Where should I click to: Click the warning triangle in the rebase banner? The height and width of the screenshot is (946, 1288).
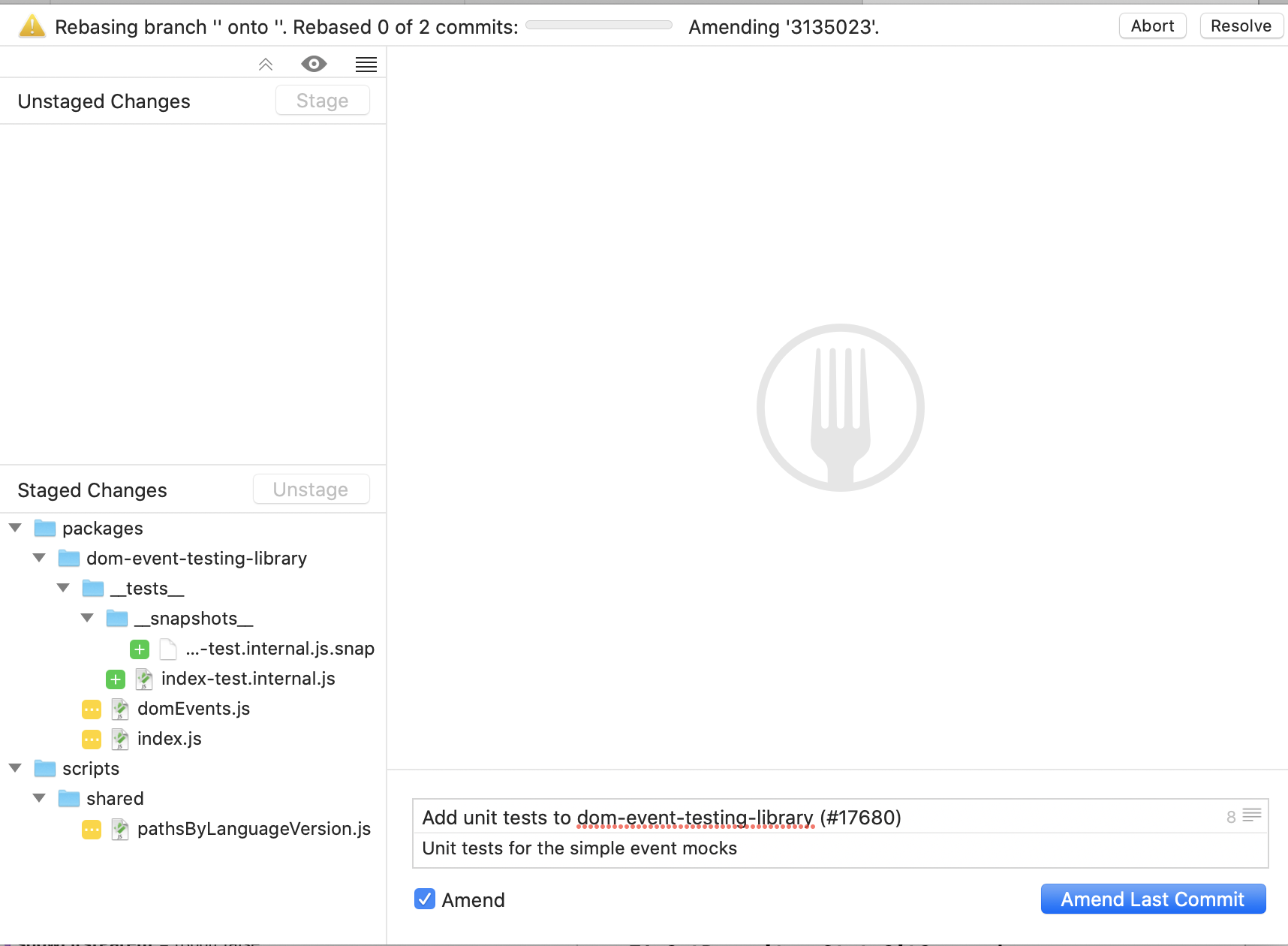(31, 25)
